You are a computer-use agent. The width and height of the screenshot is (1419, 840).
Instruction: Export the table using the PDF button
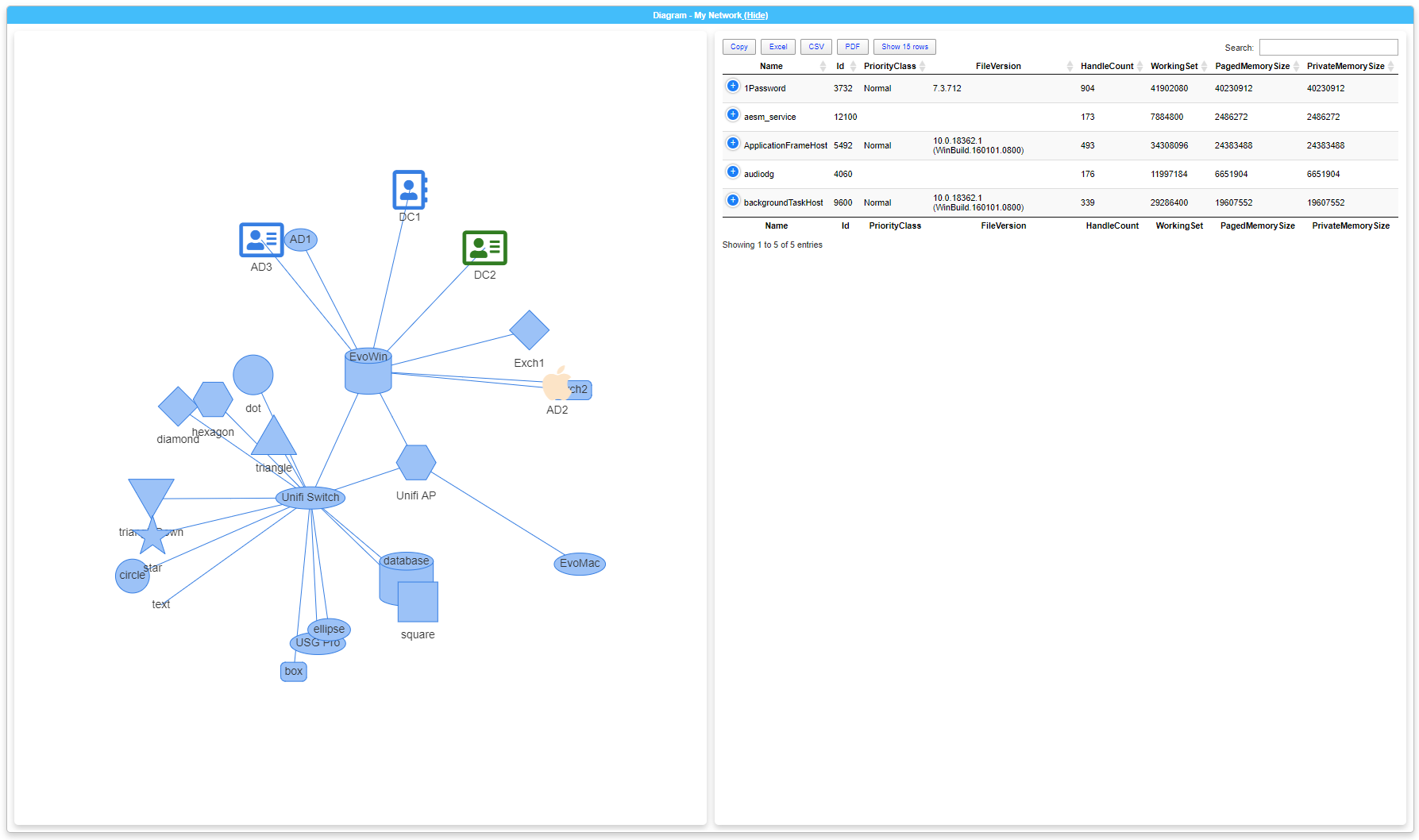pyautogui.click(x=852, y=47)
